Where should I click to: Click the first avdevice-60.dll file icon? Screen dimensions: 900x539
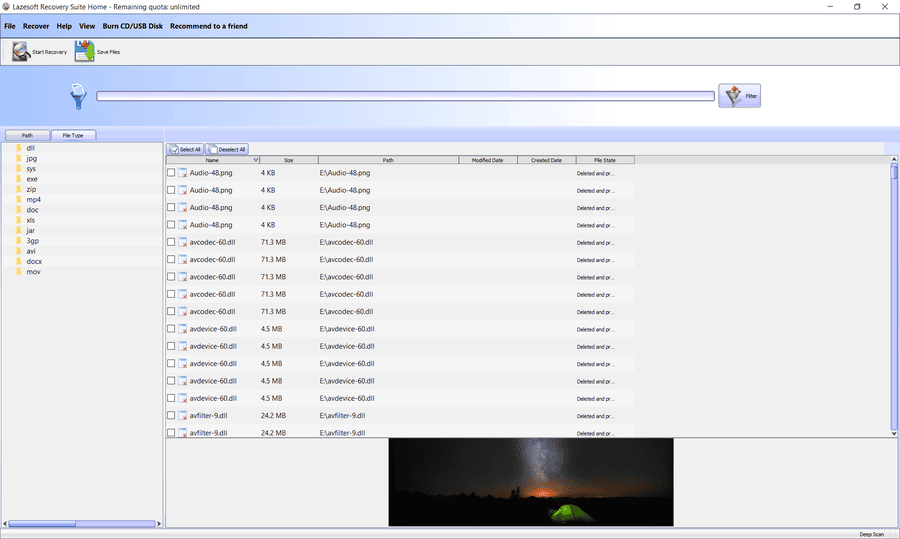point(183,329)
